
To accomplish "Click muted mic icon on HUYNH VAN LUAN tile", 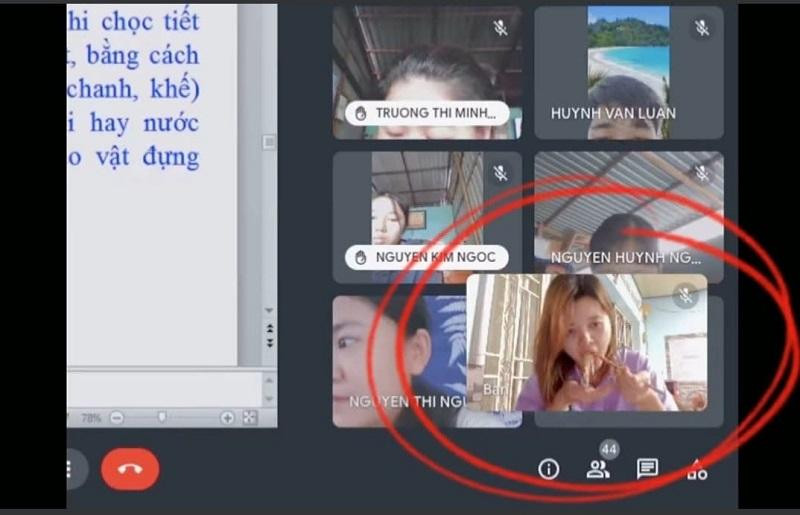I will [x=702, y=28].
